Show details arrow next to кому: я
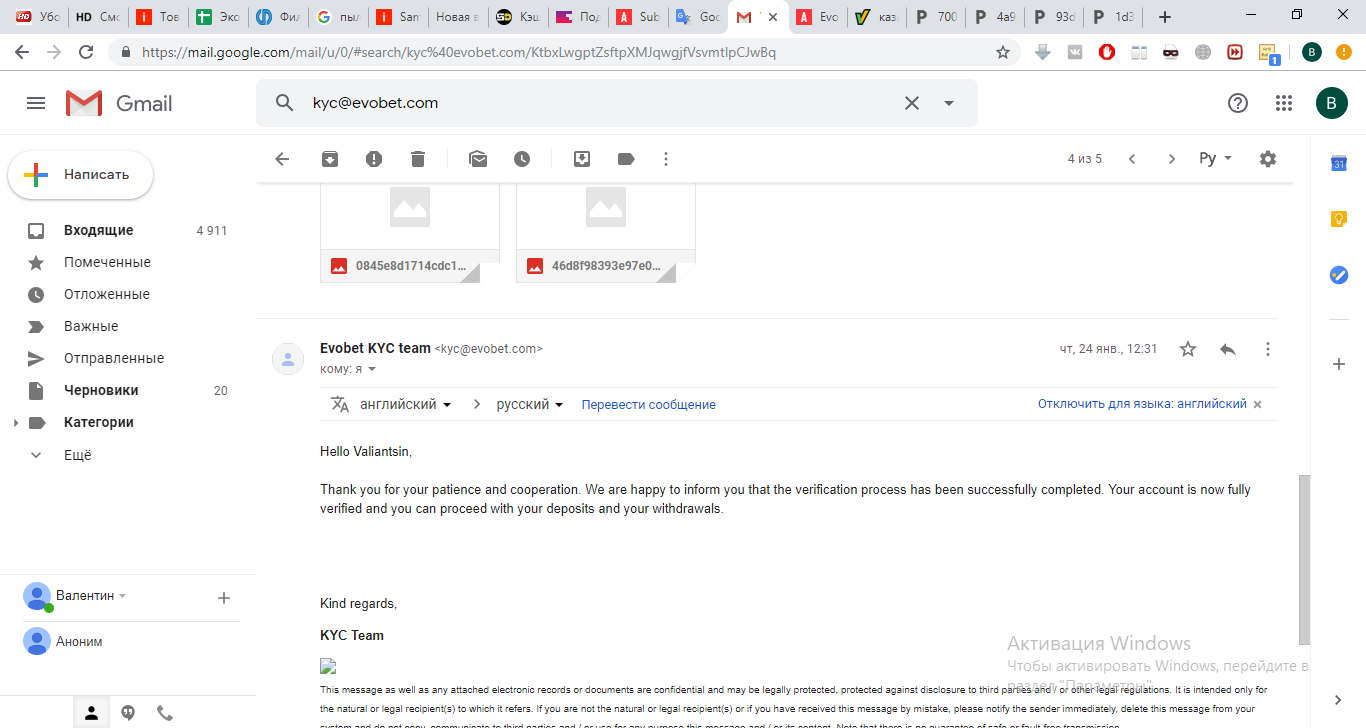 [372, 370]
